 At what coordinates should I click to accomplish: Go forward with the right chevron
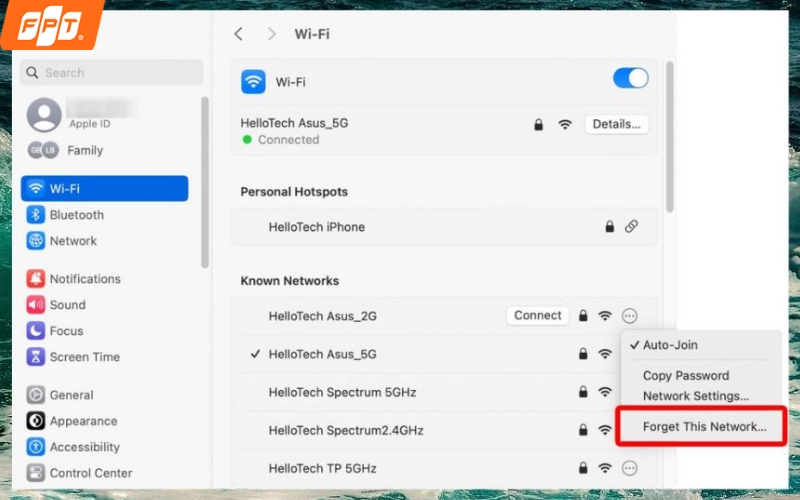point(271,34)
